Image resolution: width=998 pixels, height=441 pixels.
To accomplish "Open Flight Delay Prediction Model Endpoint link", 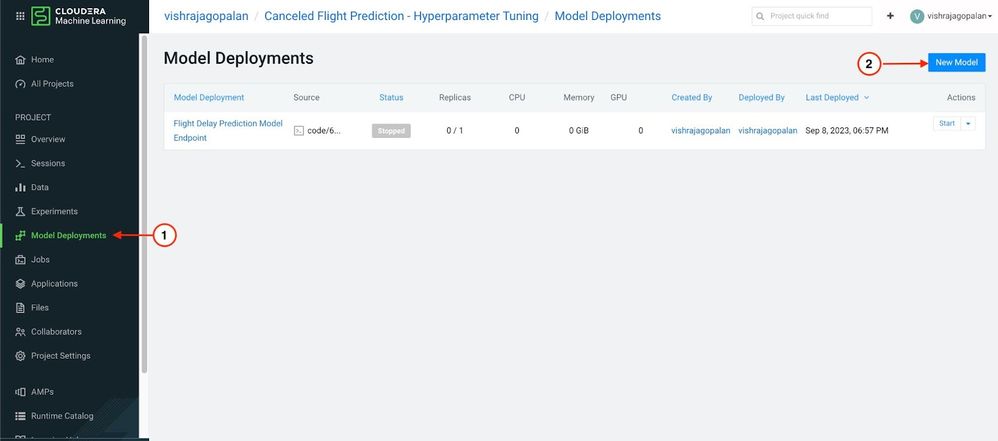I will (x=228, y=130).
